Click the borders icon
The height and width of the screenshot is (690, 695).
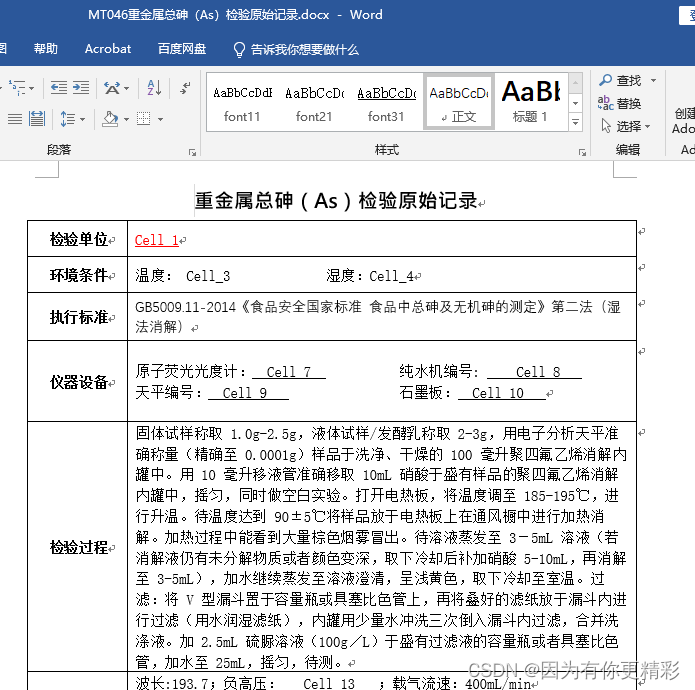144,118
